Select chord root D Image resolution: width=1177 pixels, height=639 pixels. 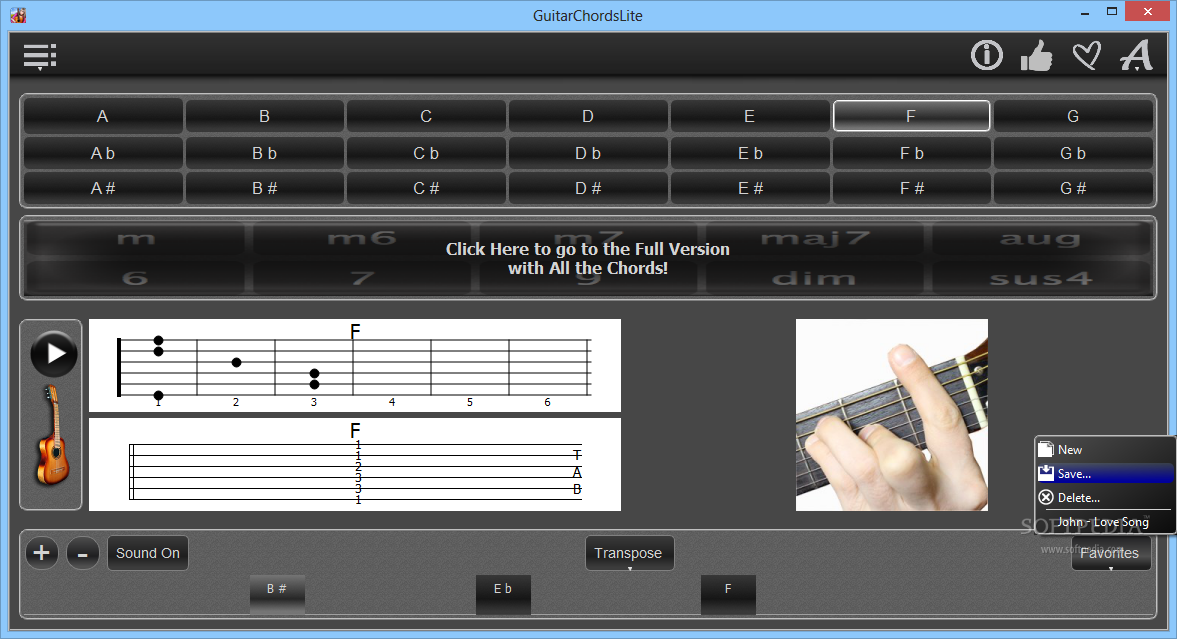pyautogui.click(x=588, y=116)
